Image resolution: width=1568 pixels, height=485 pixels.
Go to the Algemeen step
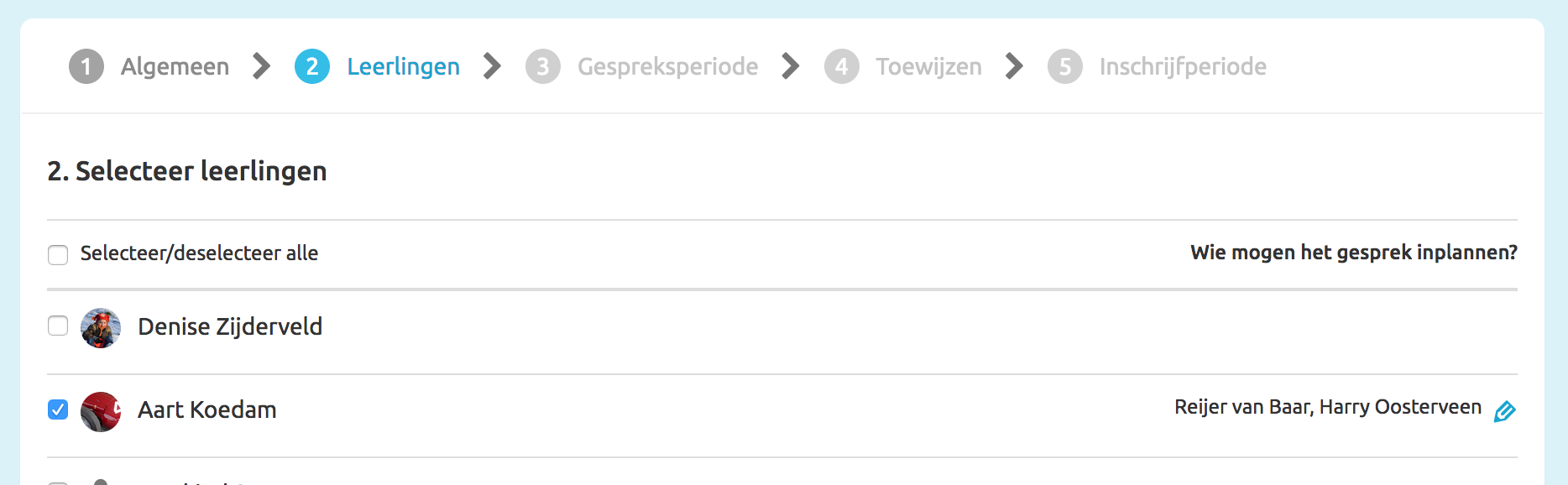(175, 66)
